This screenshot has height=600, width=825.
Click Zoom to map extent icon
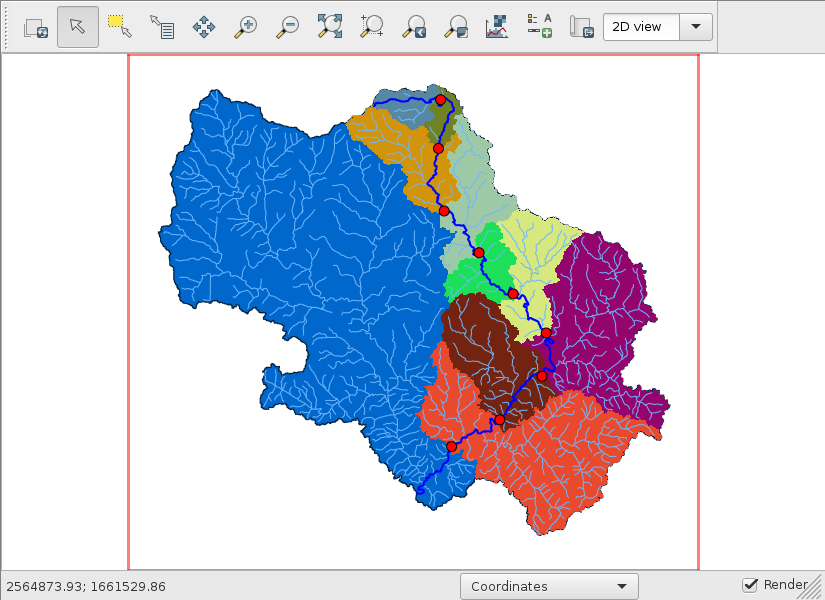click(330, 27)
